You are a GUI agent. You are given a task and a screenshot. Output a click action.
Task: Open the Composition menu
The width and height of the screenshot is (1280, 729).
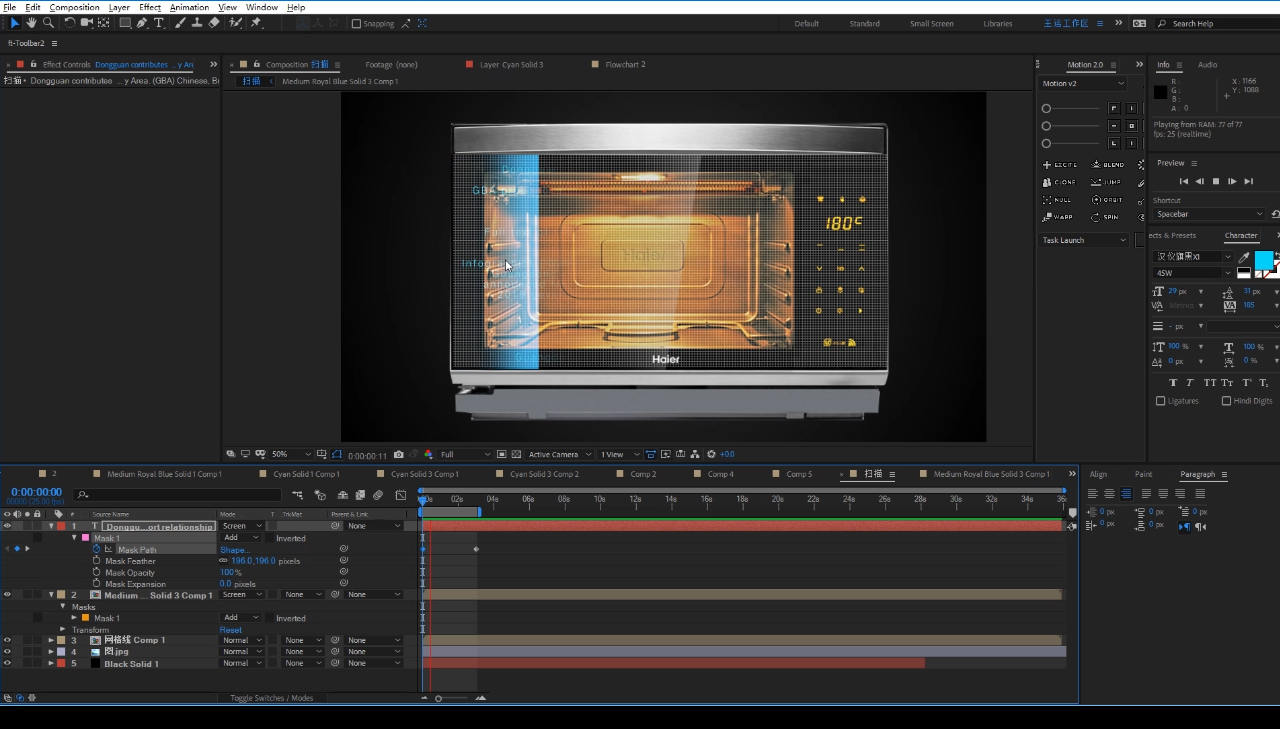(74, 7)
